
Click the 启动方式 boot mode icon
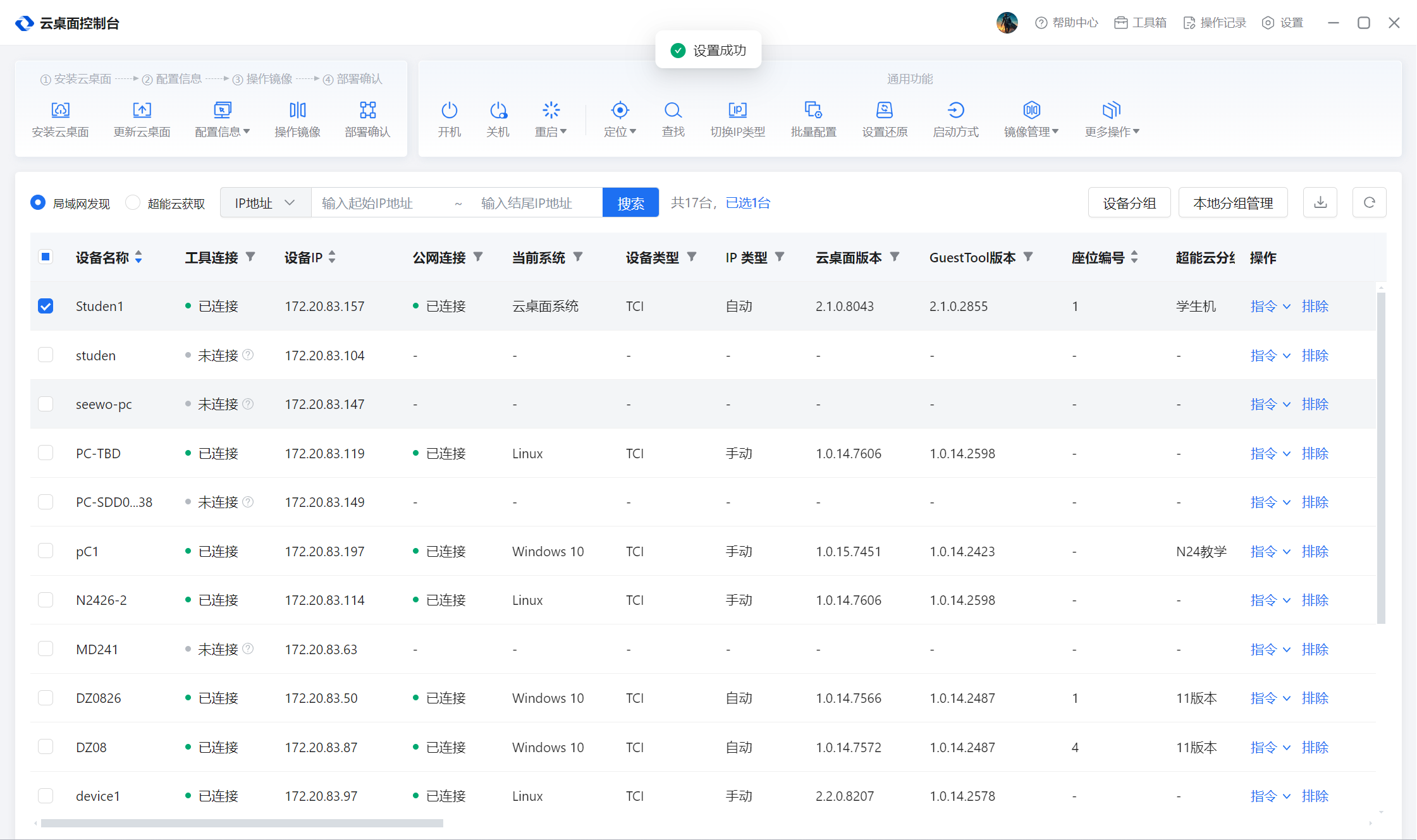(x=955, y=111)
